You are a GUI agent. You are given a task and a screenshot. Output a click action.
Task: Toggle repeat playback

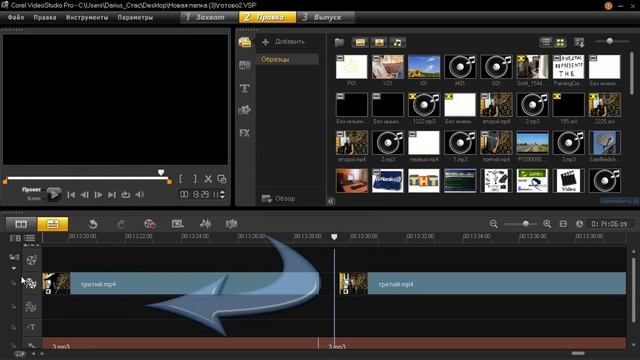pyautogui.click(x=126, y=195)
